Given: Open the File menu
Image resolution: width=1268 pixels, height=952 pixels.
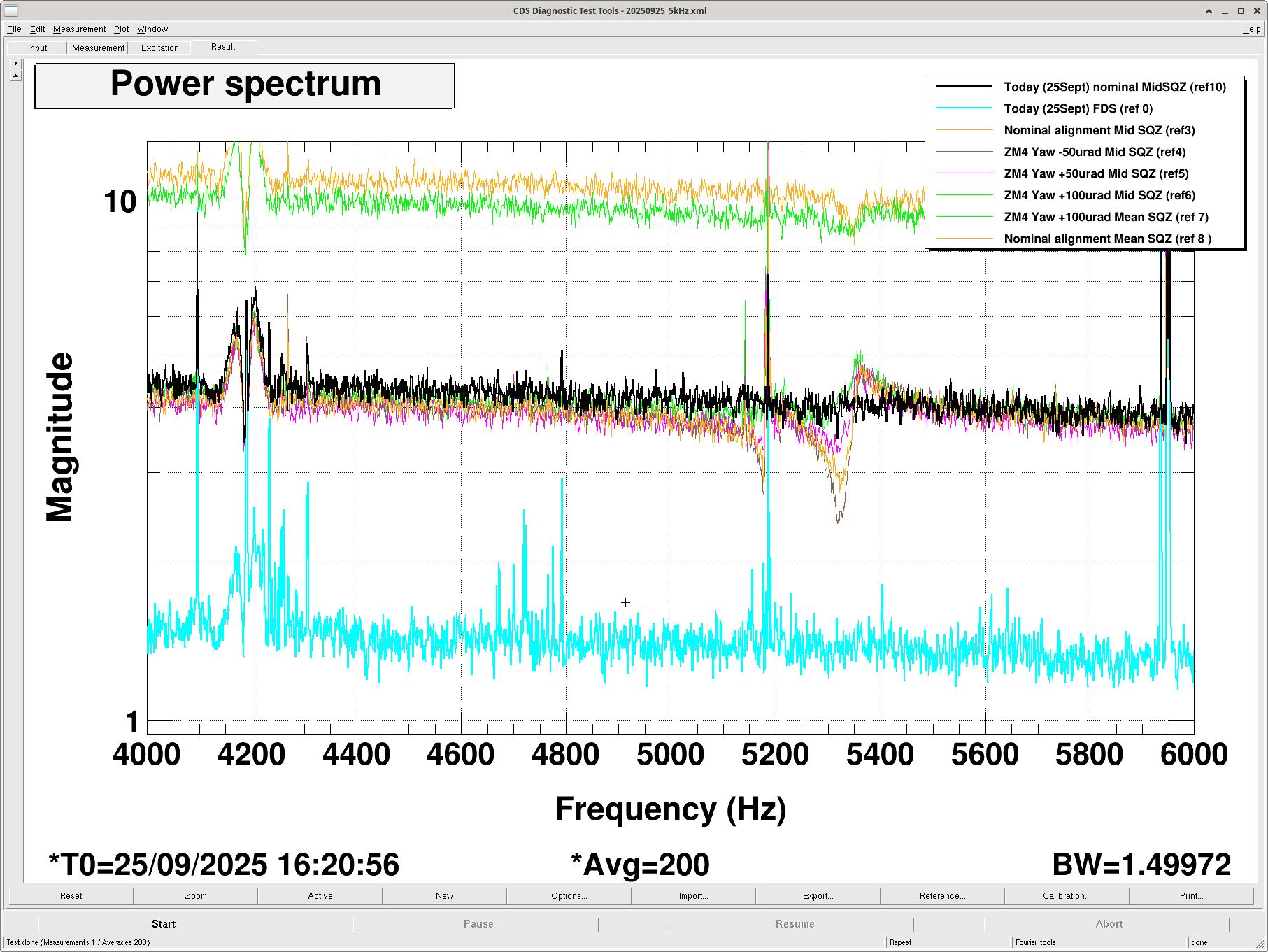Looking at the screenshot, I should pyautogui.click(x=14, y=29).
